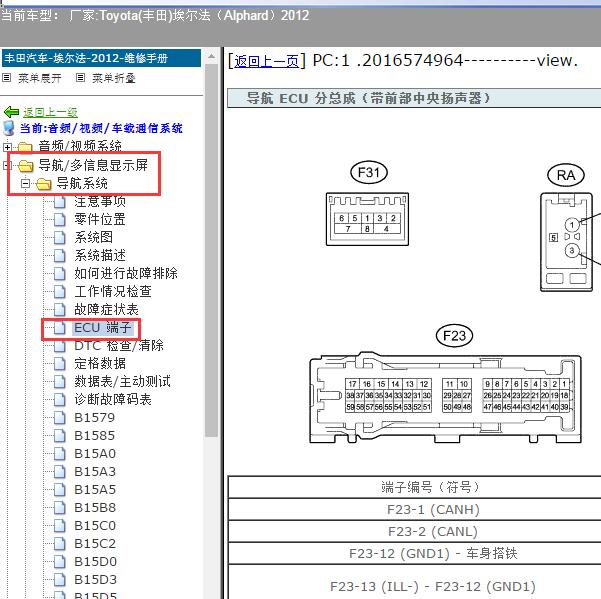Viewport: 601px width, 599px height.
Task: Click the 返回上一级 link
Action: pos(50,112)
